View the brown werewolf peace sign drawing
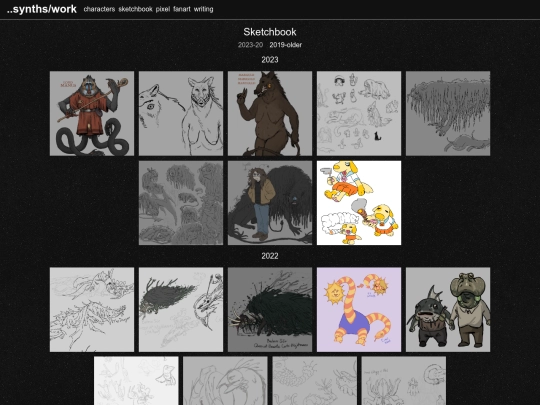Image resolution: width=540 pixels, height=405 pixels. tap(270, 113)
